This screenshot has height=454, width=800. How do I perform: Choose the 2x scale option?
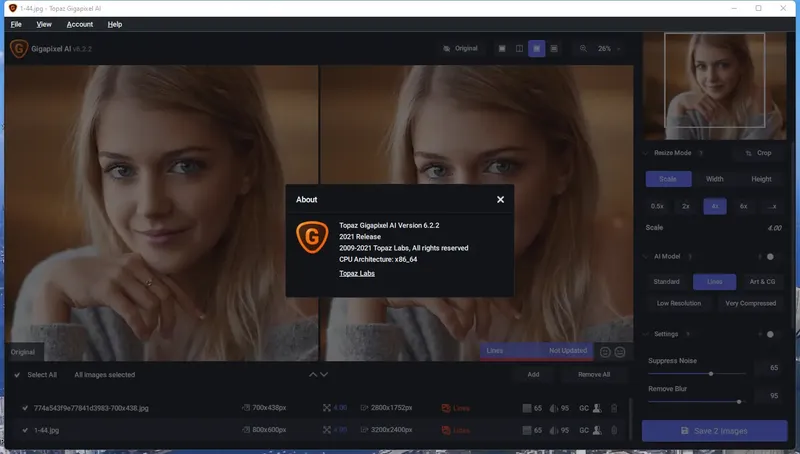[x=686, y=206]
